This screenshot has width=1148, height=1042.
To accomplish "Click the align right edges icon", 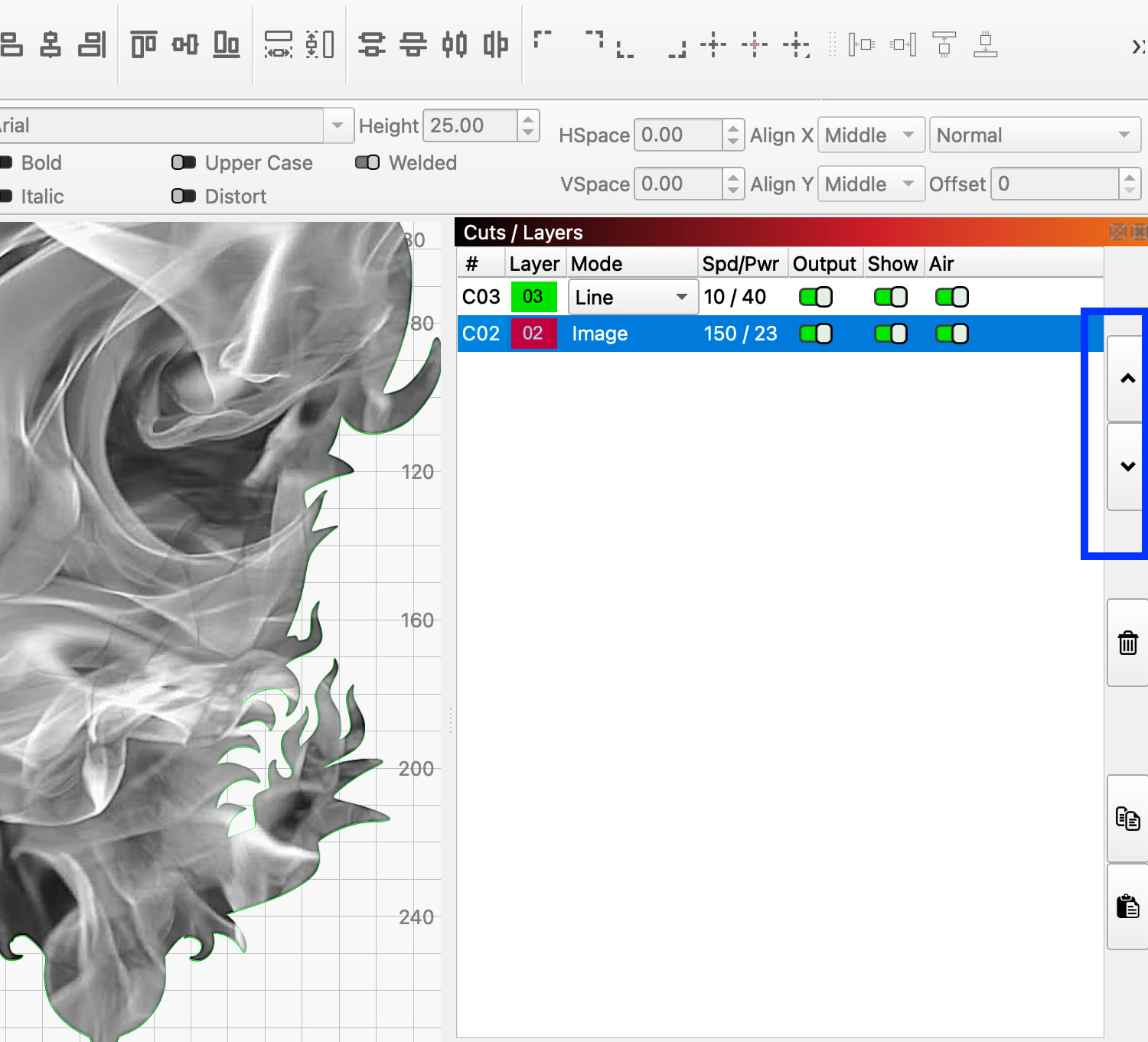I will (92, 44).
